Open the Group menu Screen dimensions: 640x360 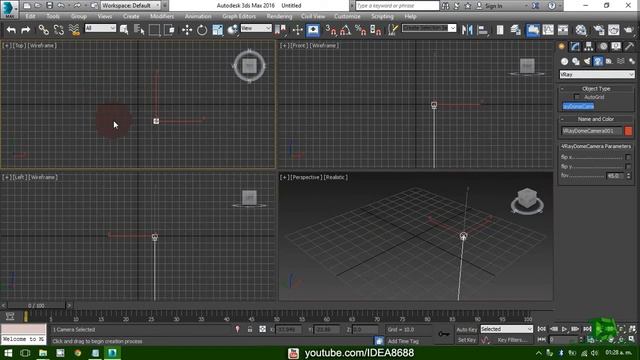79,16
